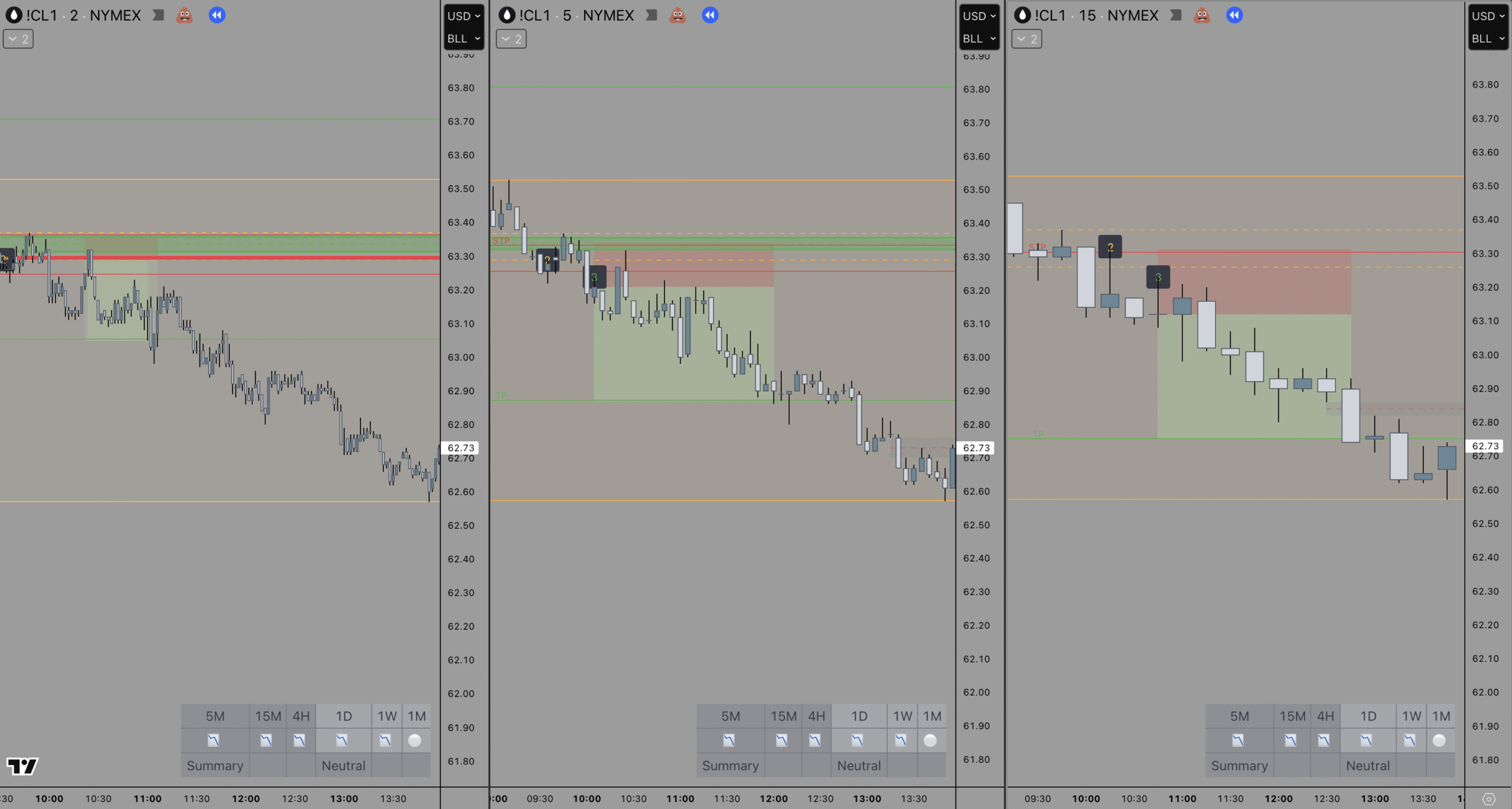
Task: Click the !CL1 symbol title on 5-minute chart
Action: pyautogui.click(x=536, y=15)
